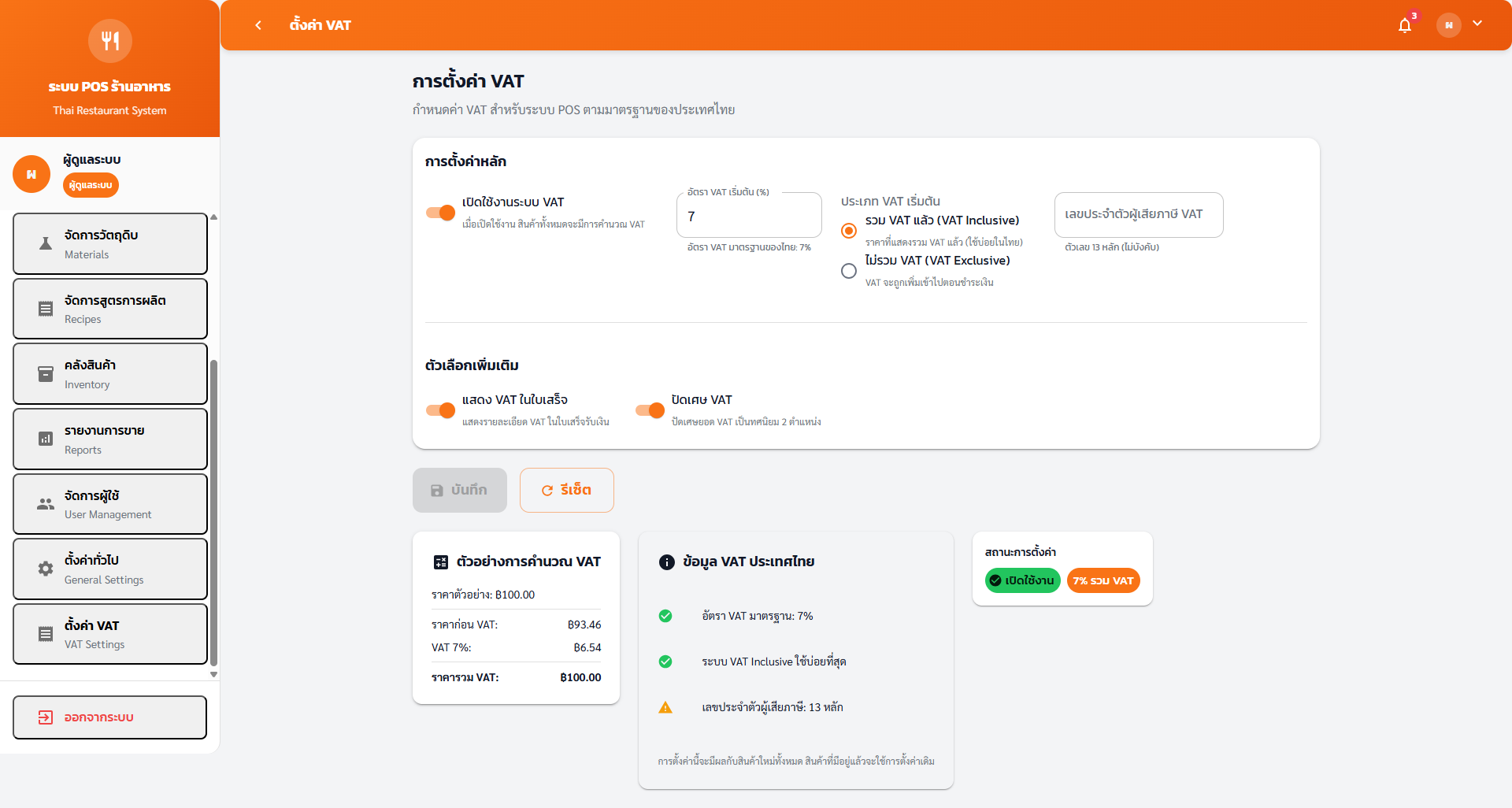This screenshot has height=808, width=1512.
Task: Toggle the VAT rounding switch
Action: pos(650,410)
